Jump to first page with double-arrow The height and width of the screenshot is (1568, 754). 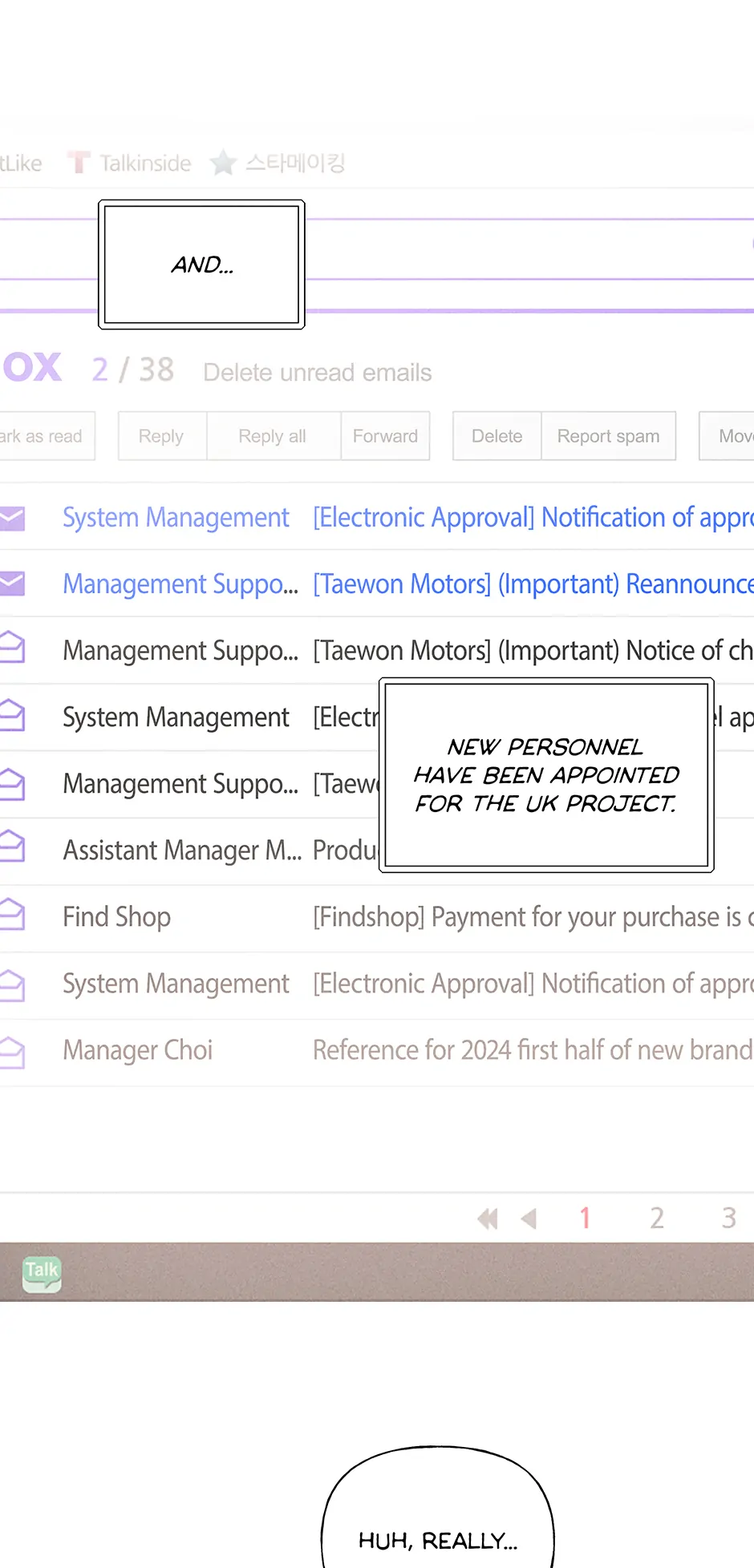pos(487,1219)
